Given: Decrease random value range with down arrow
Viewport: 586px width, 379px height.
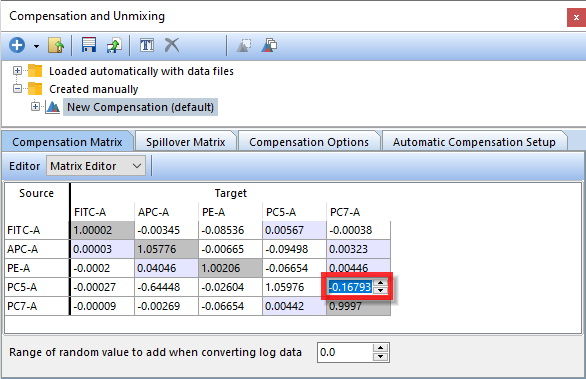Looking at the screenshot, I should (380, 357).
